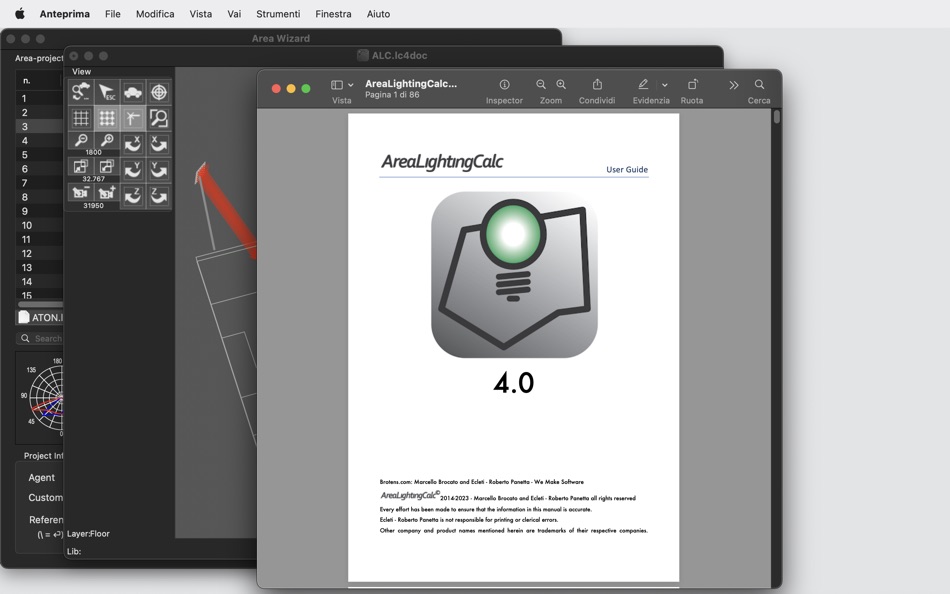Click the zoom-to-fit magnifier frame icon

159,118
